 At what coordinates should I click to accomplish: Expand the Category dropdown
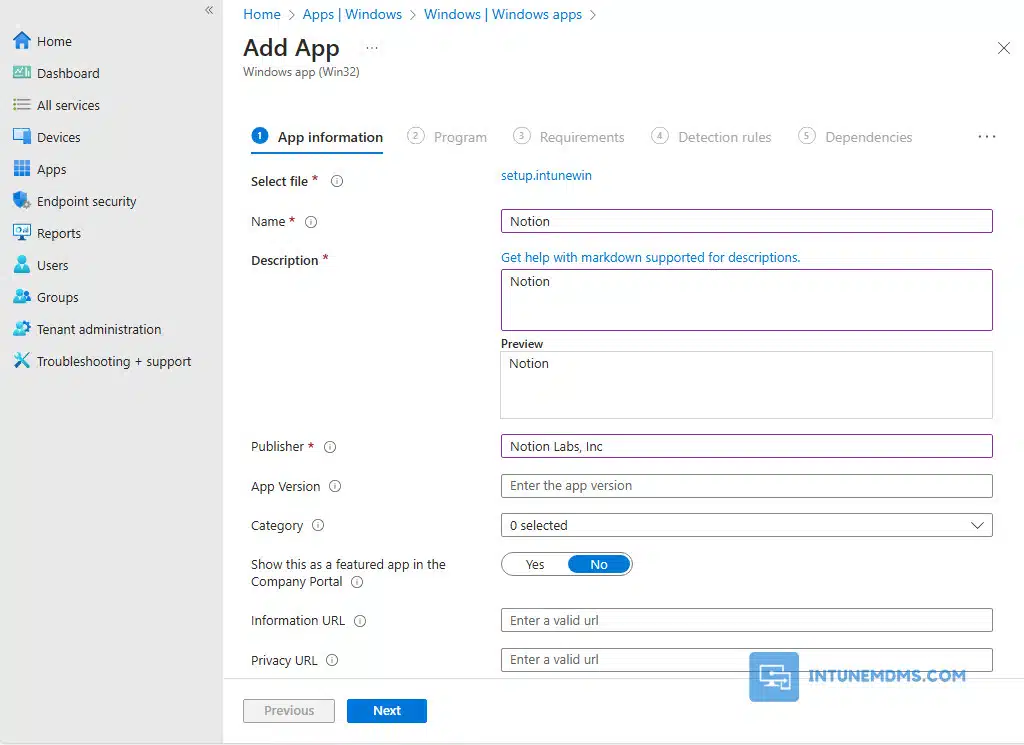[x=746, y=525]
